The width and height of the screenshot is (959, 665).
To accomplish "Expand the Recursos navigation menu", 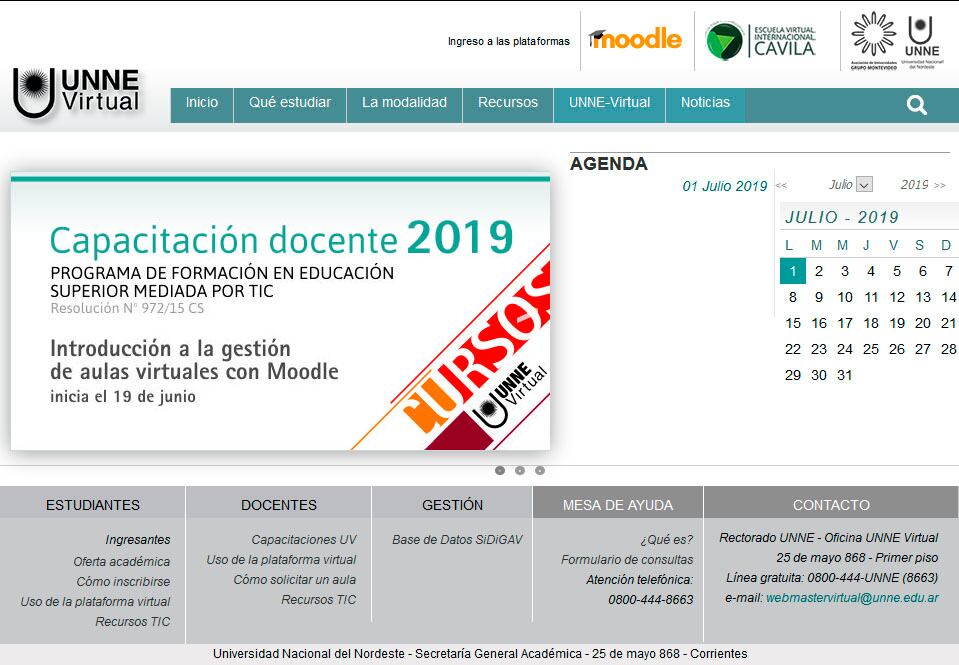I will [508, 103].
